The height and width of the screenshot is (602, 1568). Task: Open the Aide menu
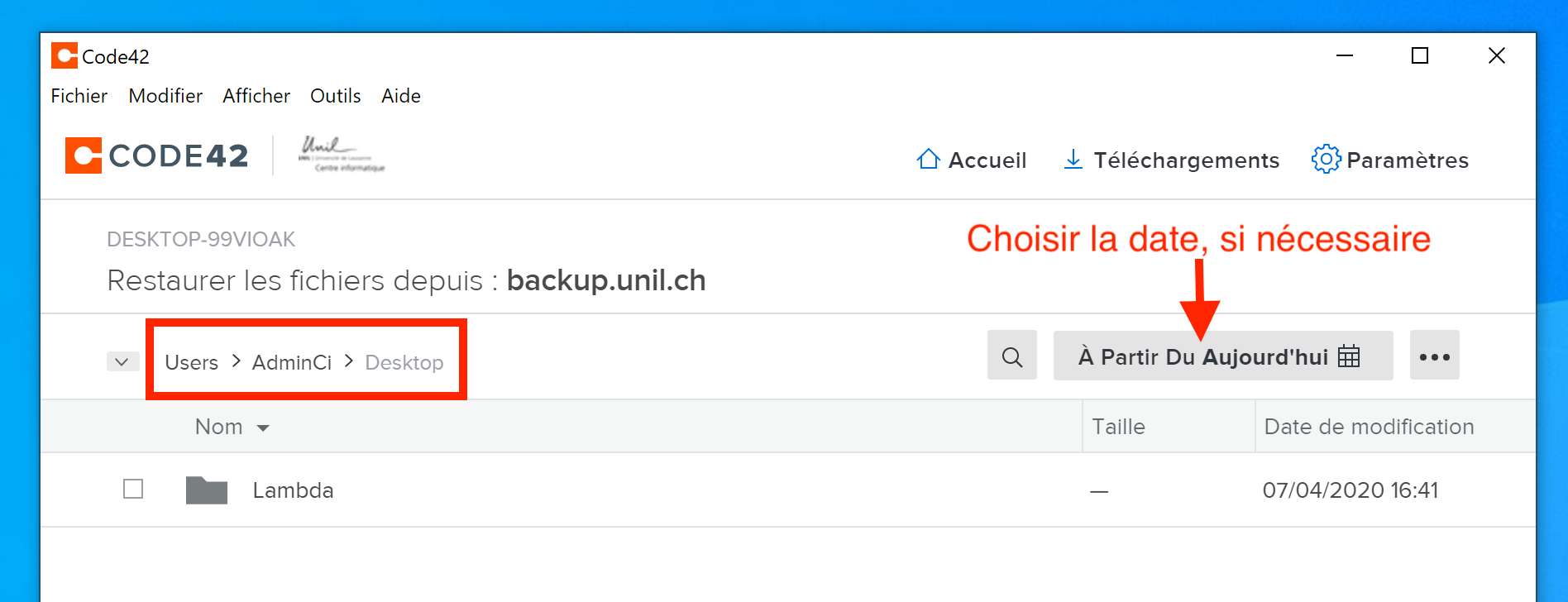401,96
